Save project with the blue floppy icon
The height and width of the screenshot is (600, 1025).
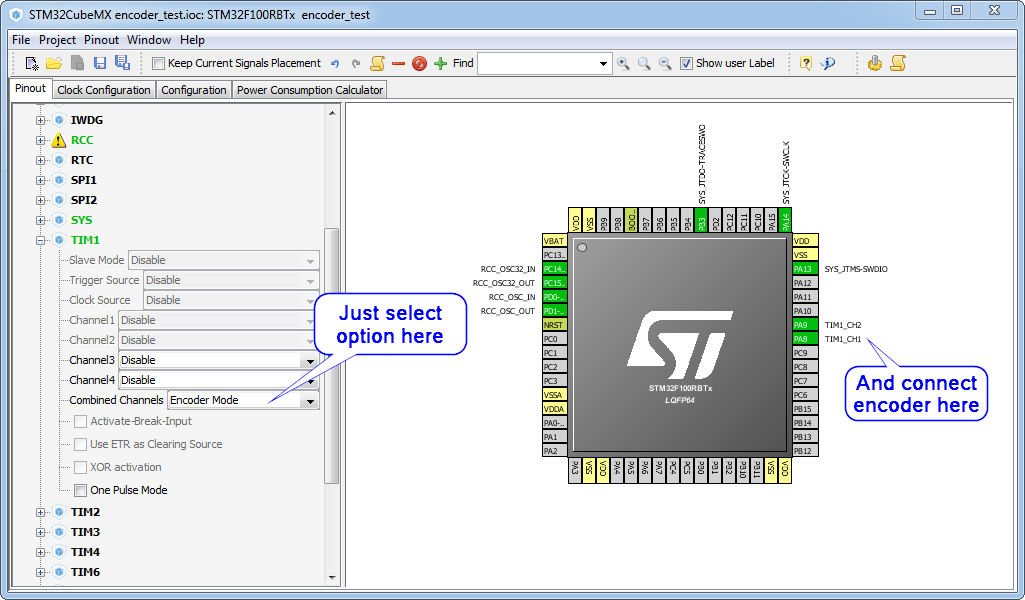click(99, 63)
